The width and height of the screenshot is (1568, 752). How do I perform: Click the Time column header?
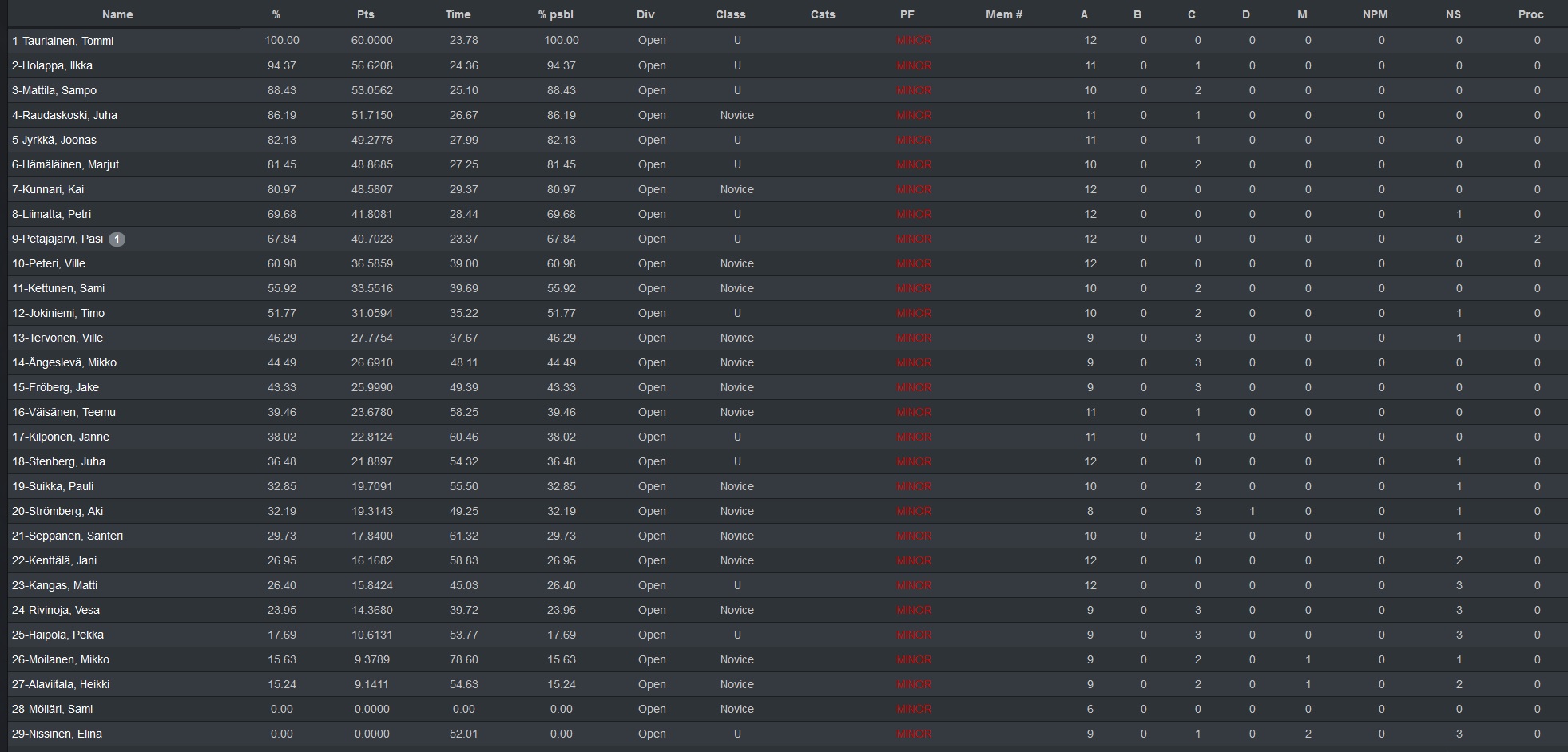[x=458, y=14]
